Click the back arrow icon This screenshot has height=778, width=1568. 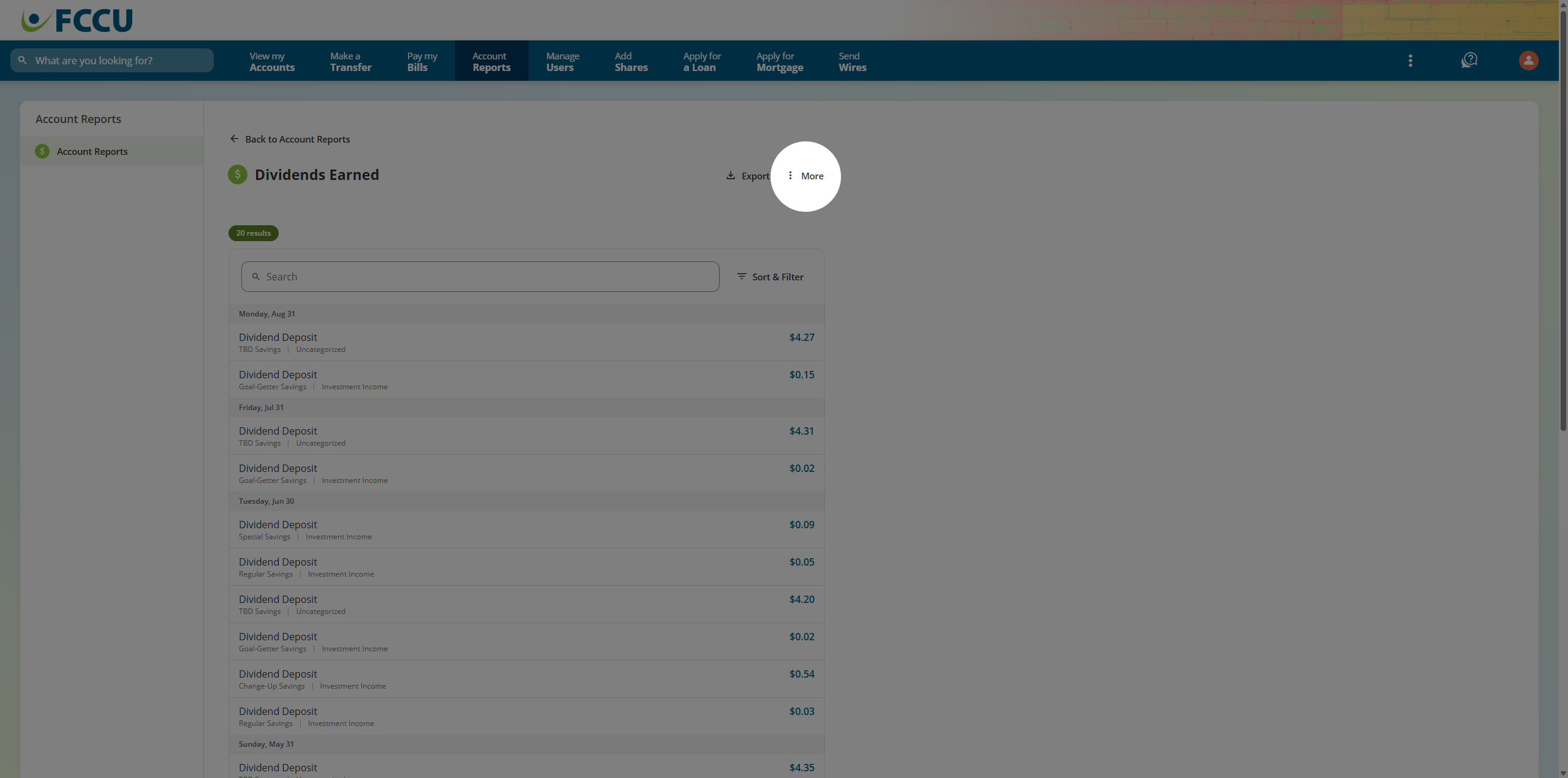pos(234,139)
